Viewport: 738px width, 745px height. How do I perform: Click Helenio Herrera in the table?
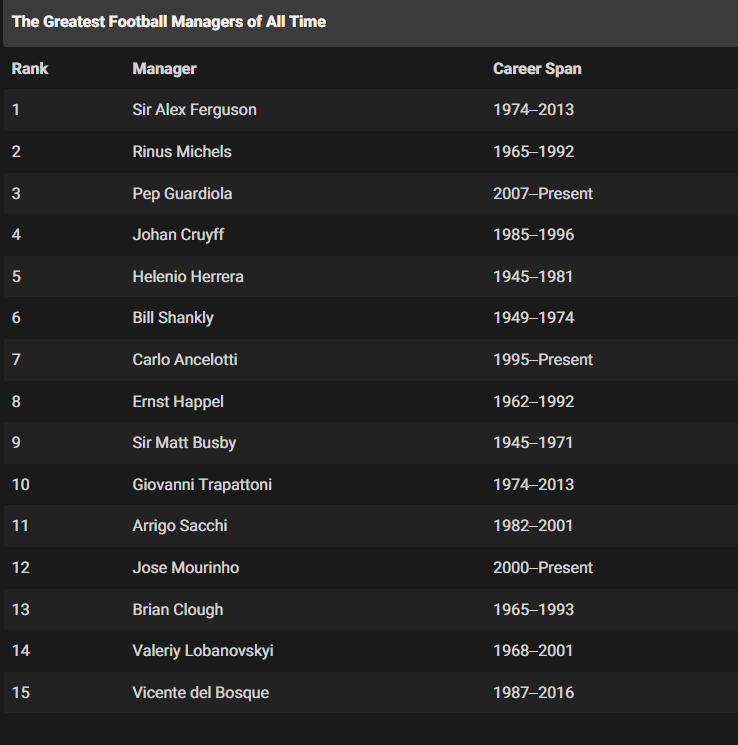pyautogui.click(x=188, y=277)
